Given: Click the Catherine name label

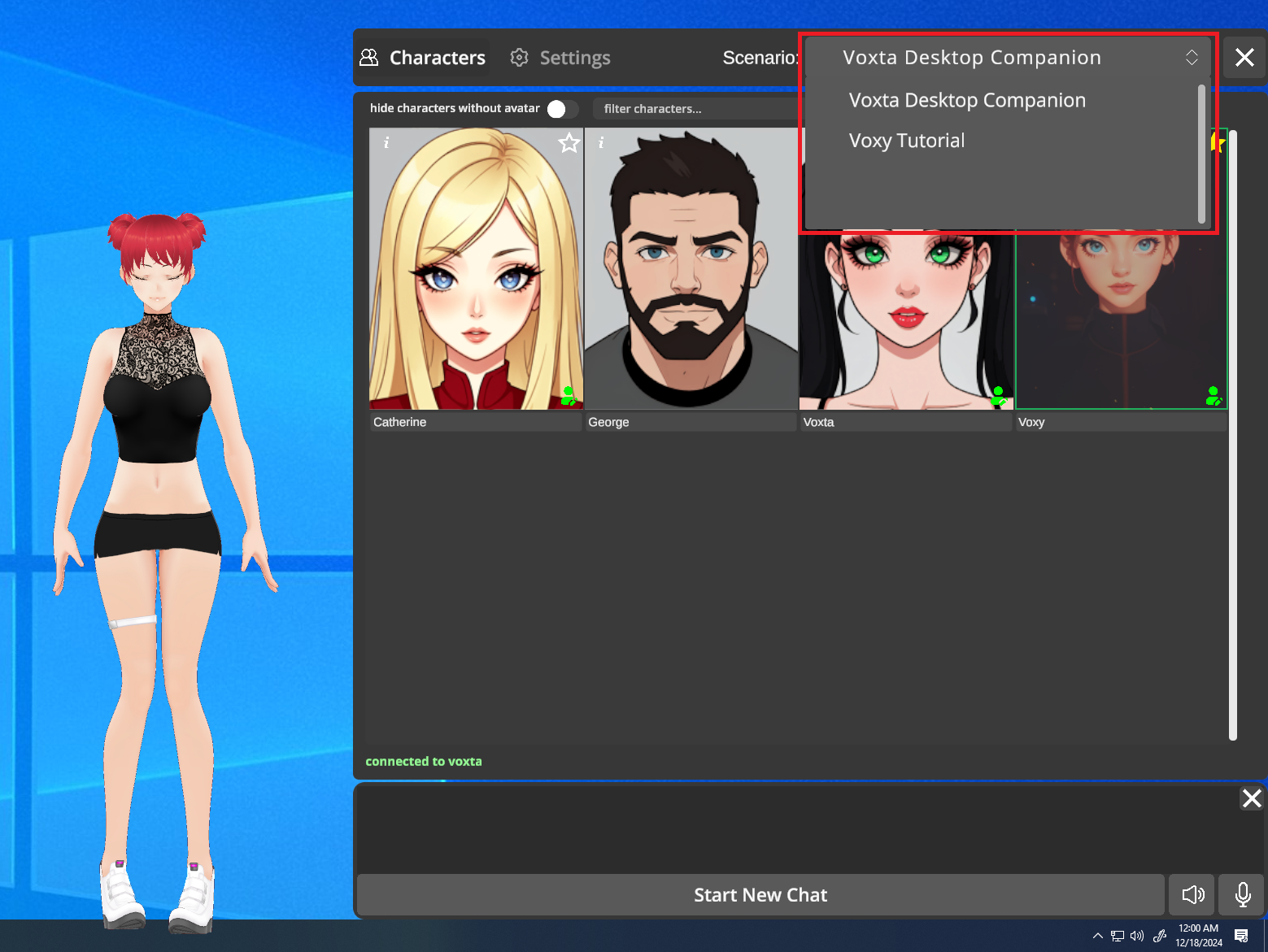Looking at the screenshot, I should 476,422.
